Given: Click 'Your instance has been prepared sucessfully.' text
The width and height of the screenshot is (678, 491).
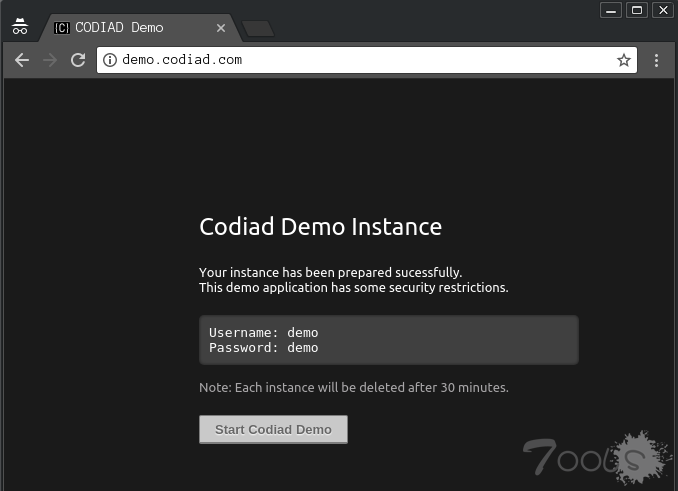Looking at the screenshot, I should [x=330, y=272].
